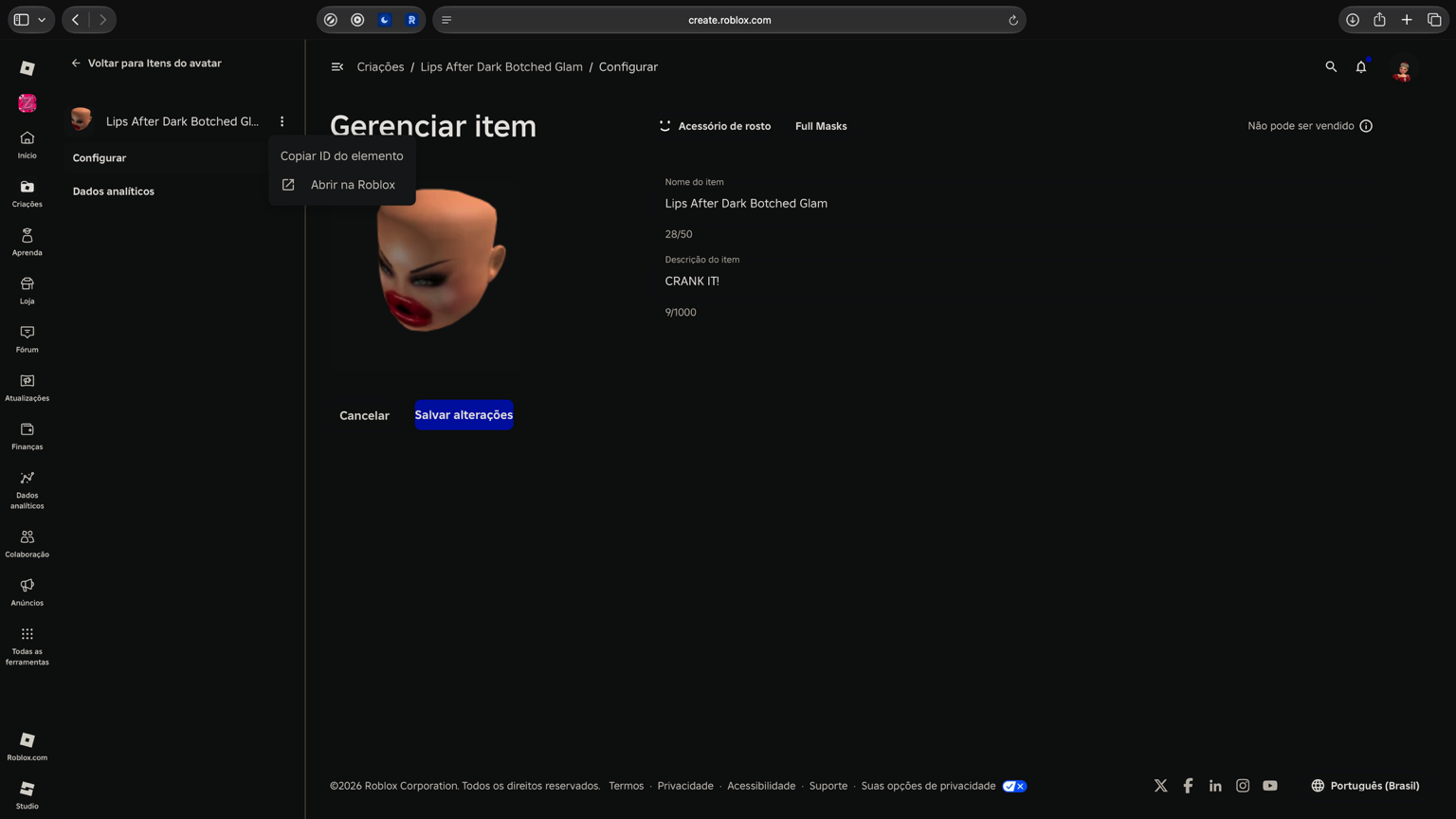Open sidebar Dados analíticos chart icon
The image size is (1456, 819).
pos(27,489)
